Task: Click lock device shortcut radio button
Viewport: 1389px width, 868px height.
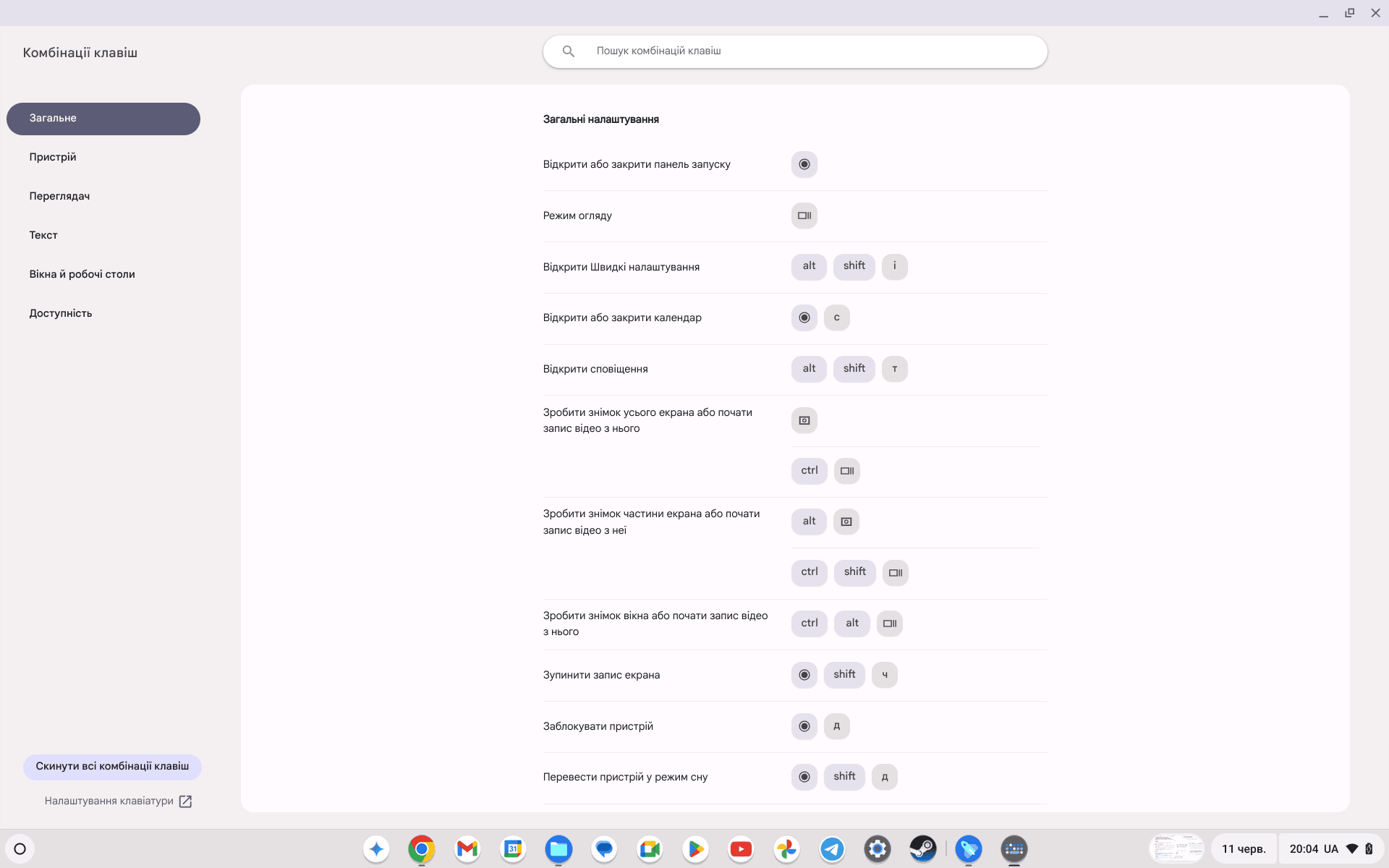Action: (x=803, y=726)
